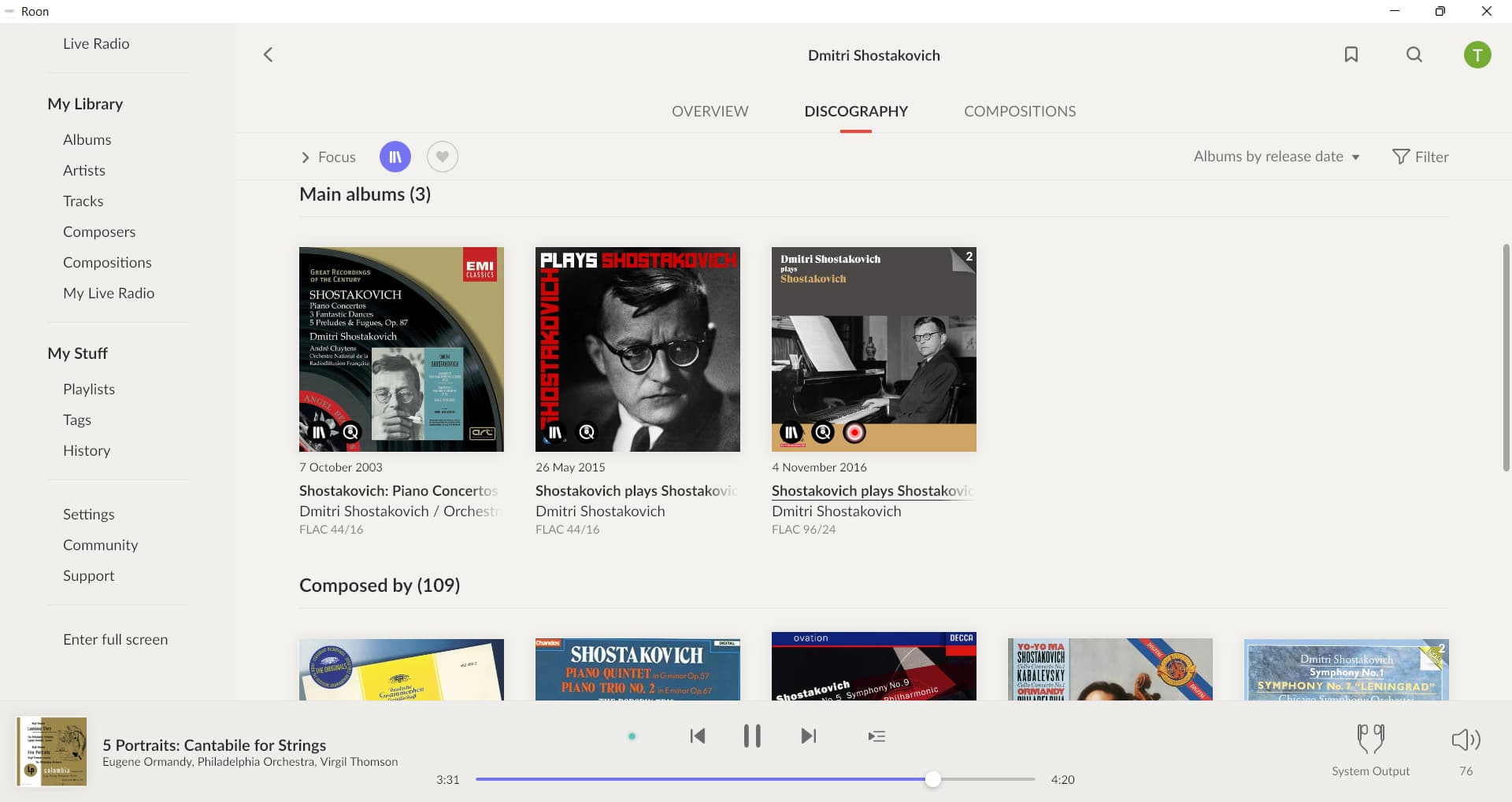
Task: Switch to the OVERVIEW tab
Action: click(710, 111)
